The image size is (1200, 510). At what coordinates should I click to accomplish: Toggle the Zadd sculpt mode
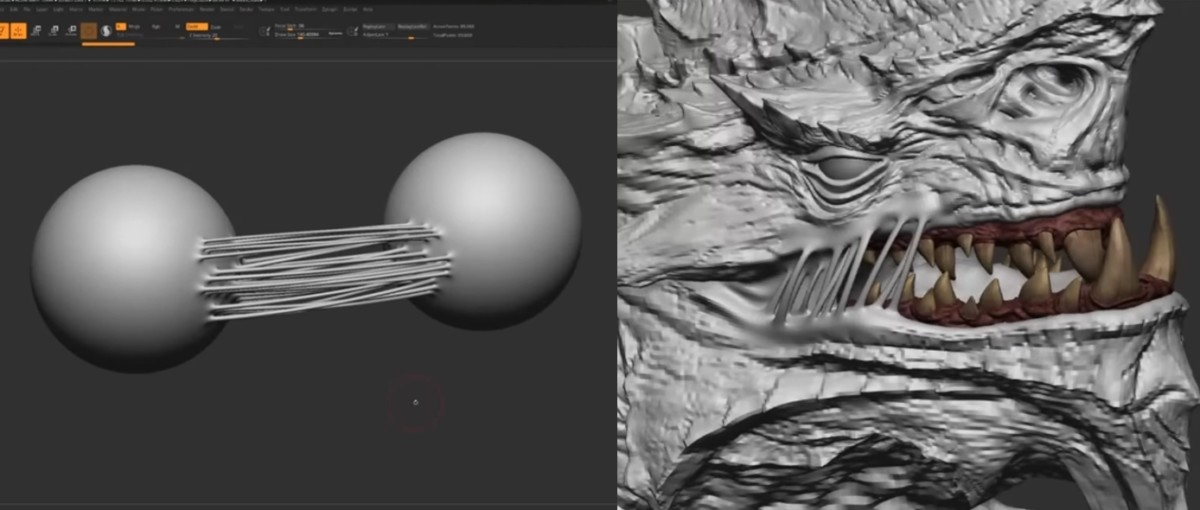(x=197, y=26)
